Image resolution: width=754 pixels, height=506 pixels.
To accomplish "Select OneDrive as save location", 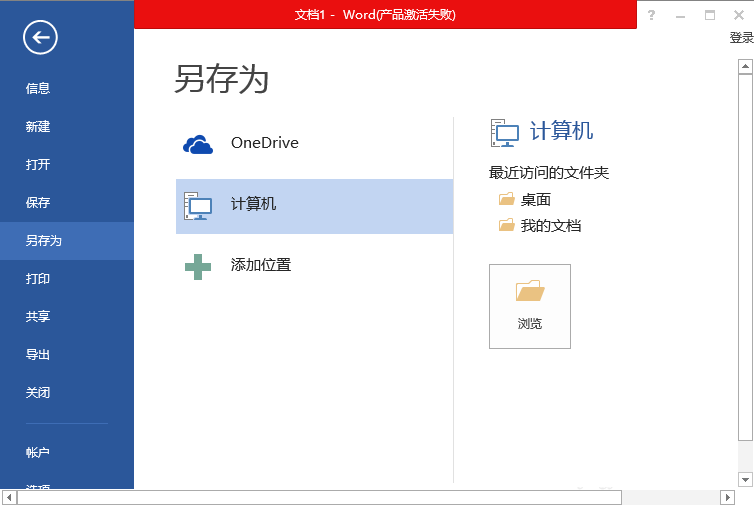I will pyautogui.click(x=314, y=143).
